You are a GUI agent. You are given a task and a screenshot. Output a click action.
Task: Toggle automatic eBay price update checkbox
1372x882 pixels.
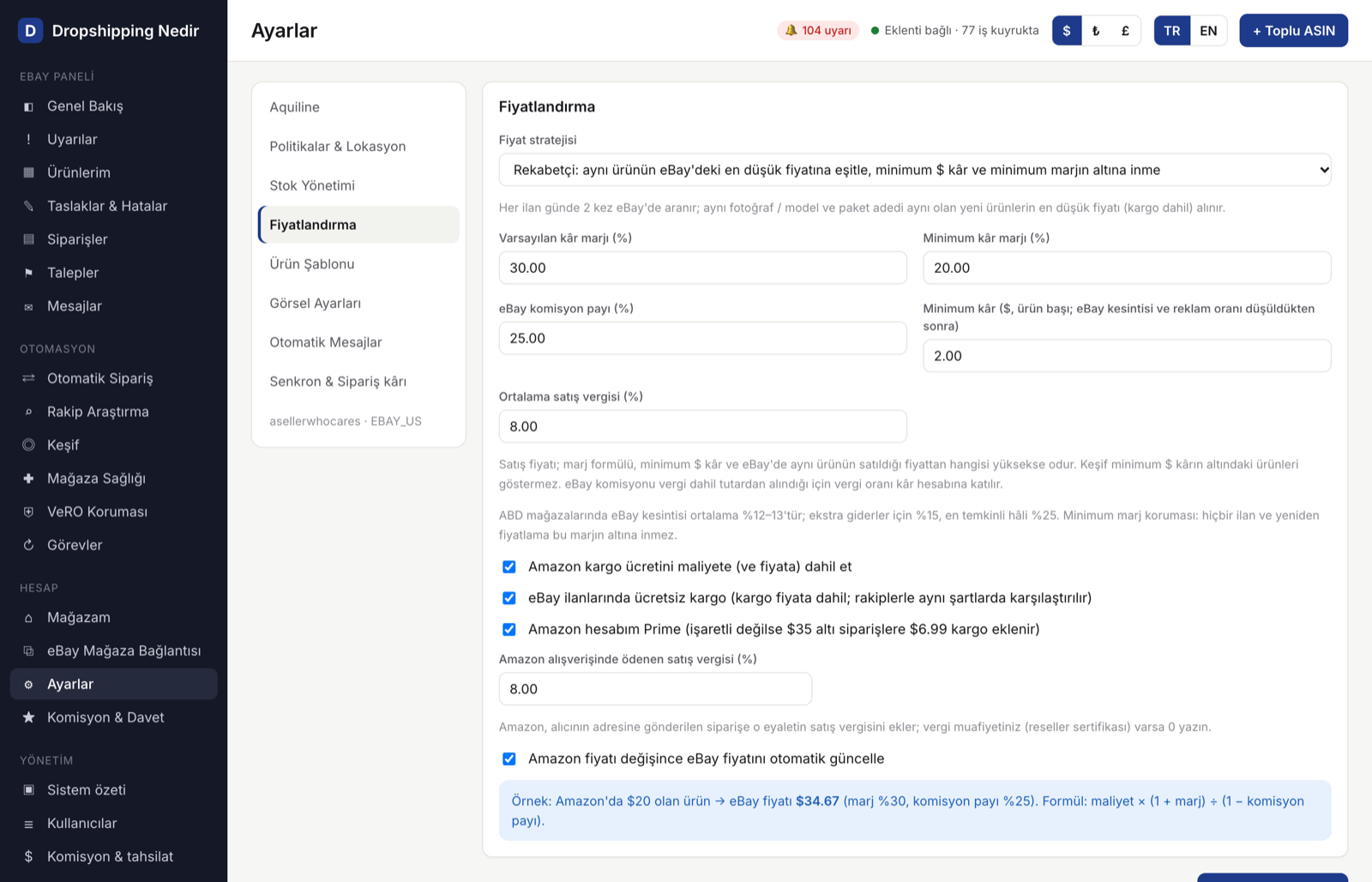509,759
